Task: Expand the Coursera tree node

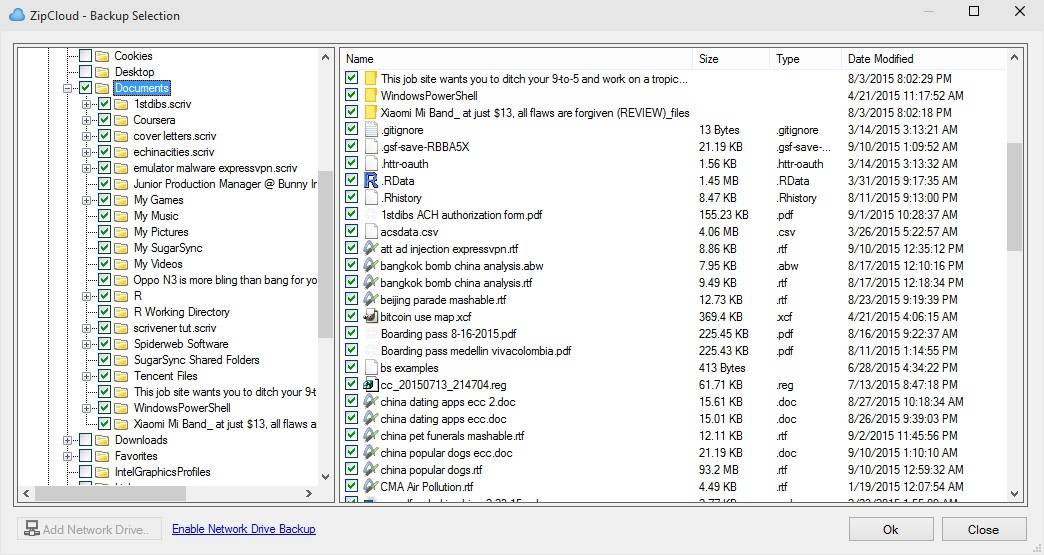Action: pyautogui.click(x=86, y=120)
